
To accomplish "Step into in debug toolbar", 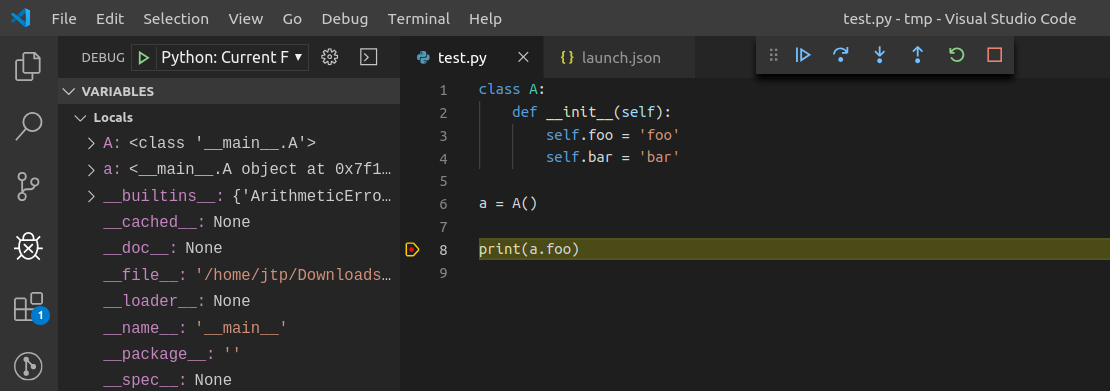I will 879,55.
